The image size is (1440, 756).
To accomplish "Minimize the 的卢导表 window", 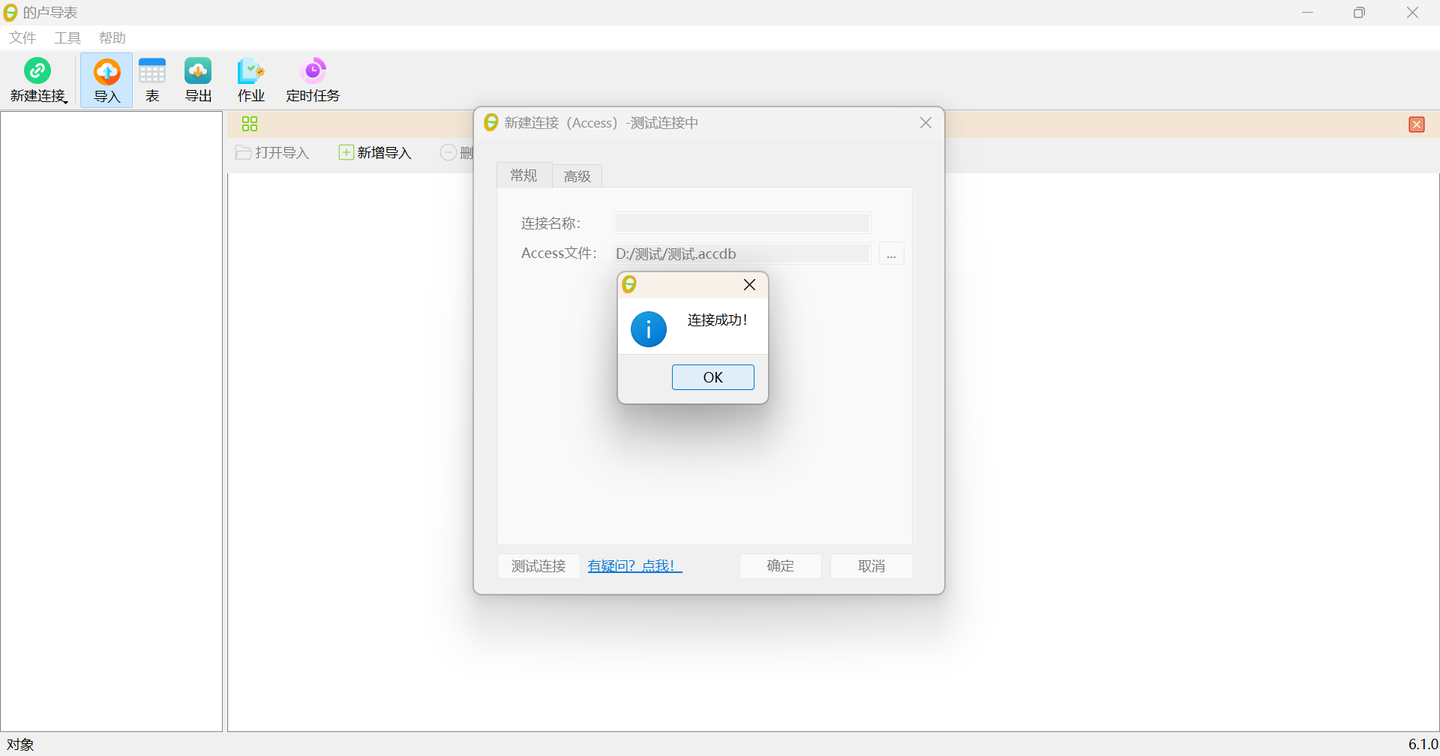I will [1308, 13].
